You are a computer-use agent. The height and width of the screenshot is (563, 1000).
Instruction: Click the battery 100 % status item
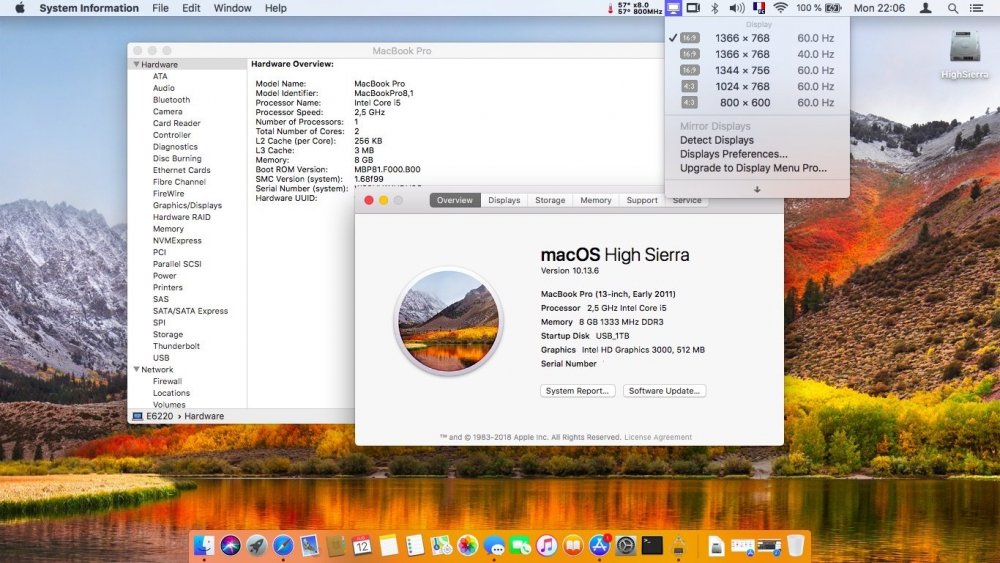[x=819, y=8]
